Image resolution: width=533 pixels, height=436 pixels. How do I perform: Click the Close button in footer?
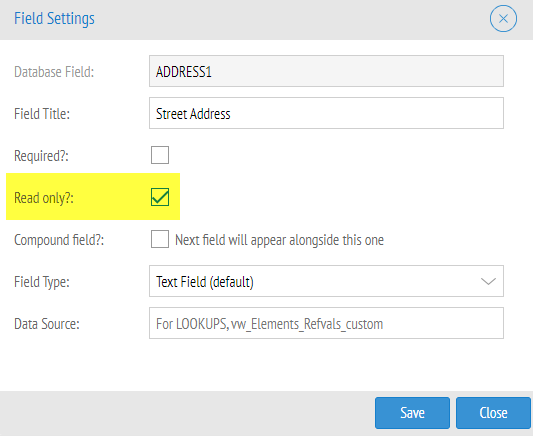(493, 413)
